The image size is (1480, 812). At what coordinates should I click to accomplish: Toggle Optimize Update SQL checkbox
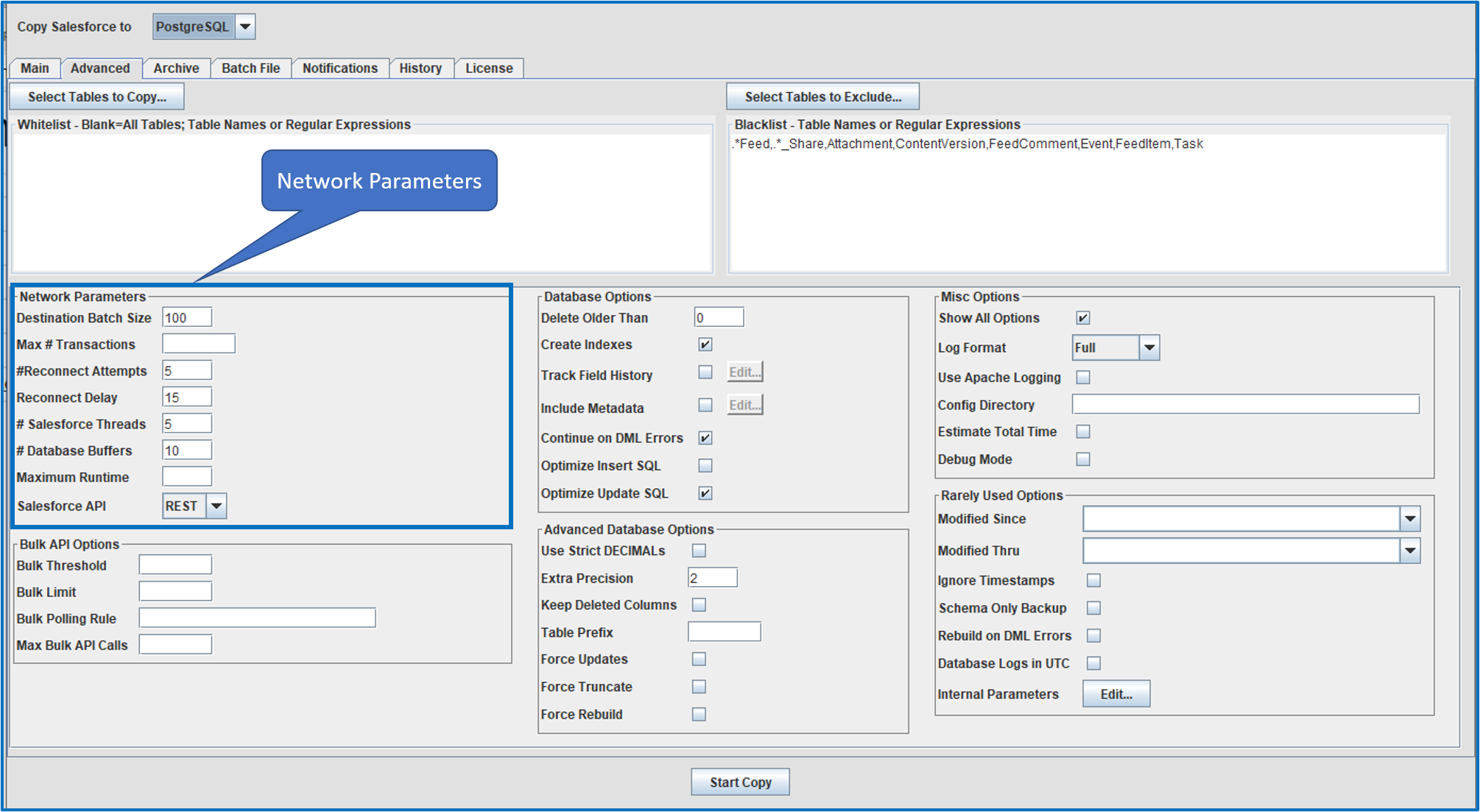[705, 493]
